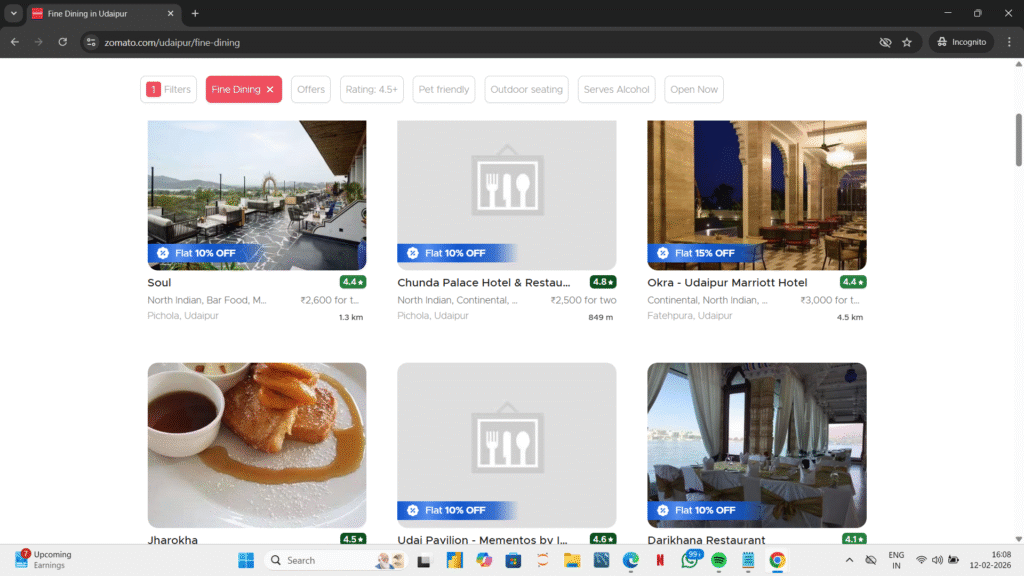Screen dimensions: 1024x576
Task: Remove the Fine Dining filter chip
Action: [x=270, y=90]
